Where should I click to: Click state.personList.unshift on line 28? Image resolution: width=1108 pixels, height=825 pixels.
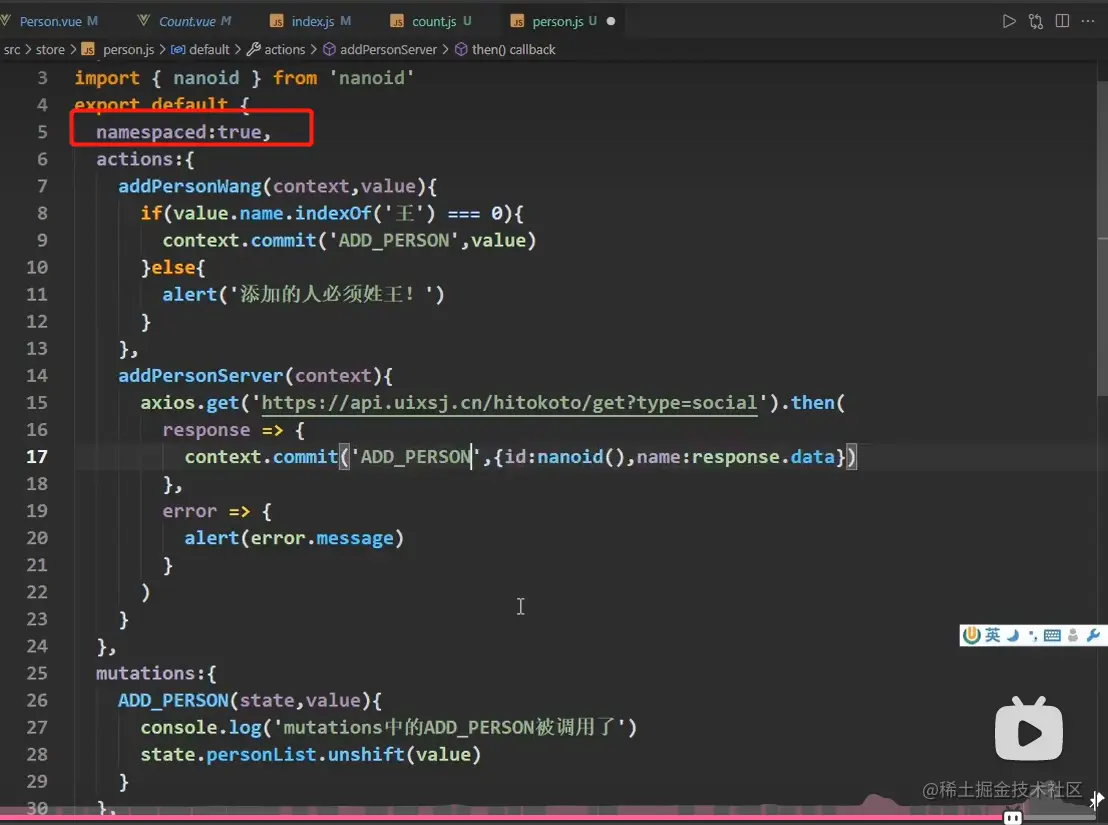(272, 754)
